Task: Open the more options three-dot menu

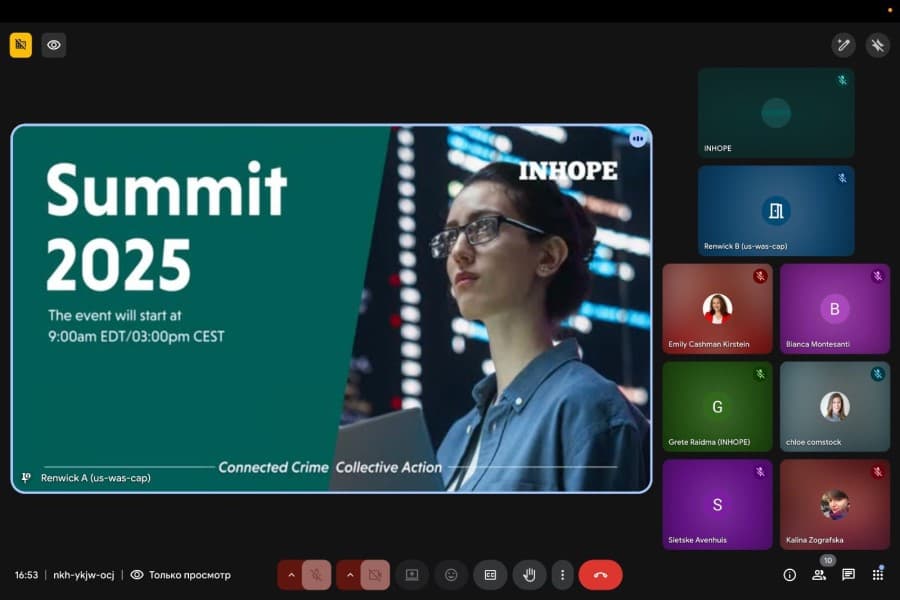Action: [x=562, y=575]
